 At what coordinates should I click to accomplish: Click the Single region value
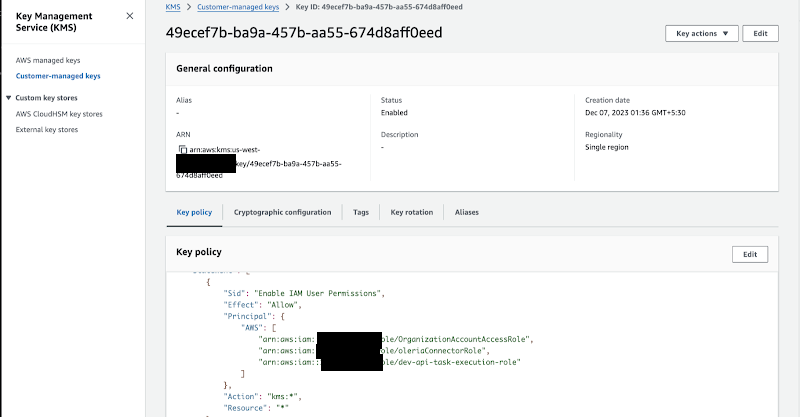pyautogui.click(x=607, y=147)
